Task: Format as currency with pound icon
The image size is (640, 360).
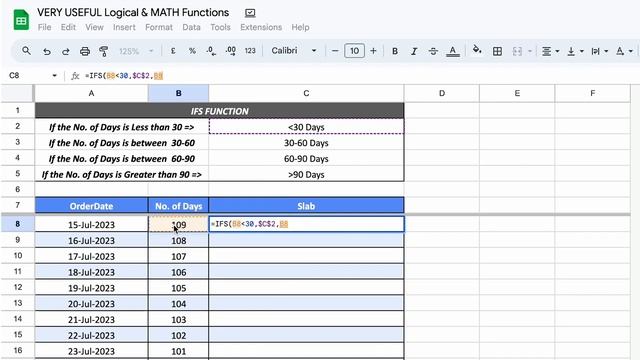Action: pyautogui.click(x=173, y=51)
